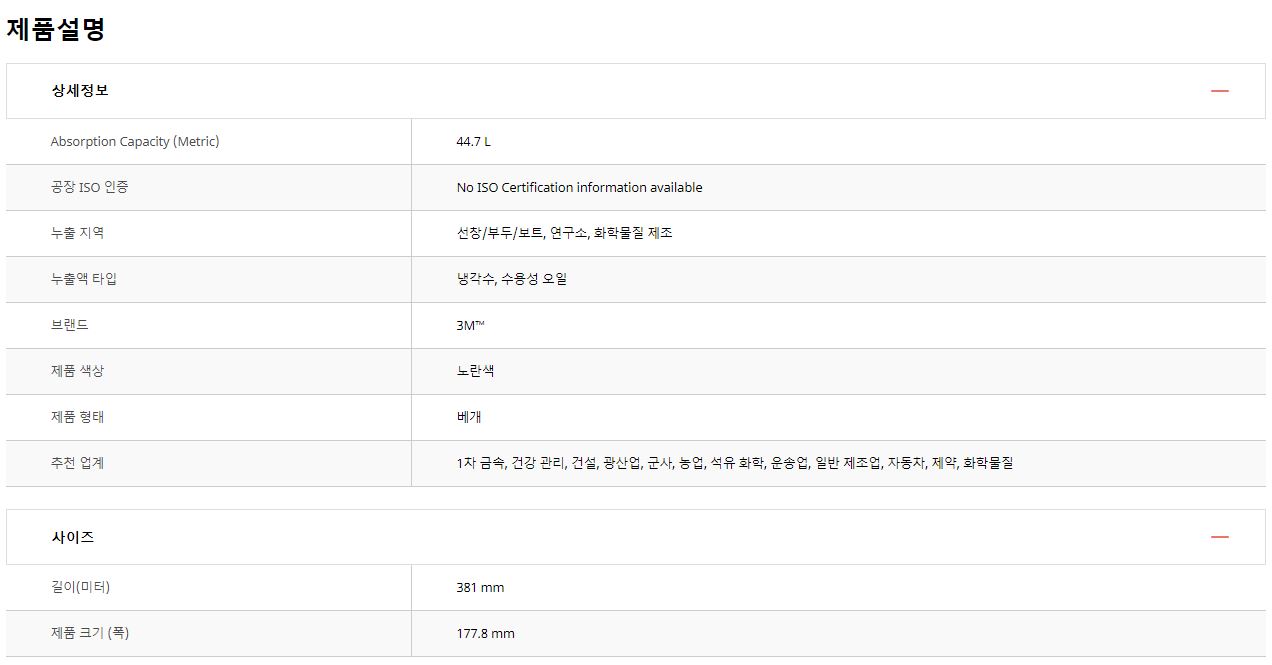Click the 사이즈 accordion header
Image resolution: width=1272 pixels, height=665 pixels.
[x=636, y=537]
